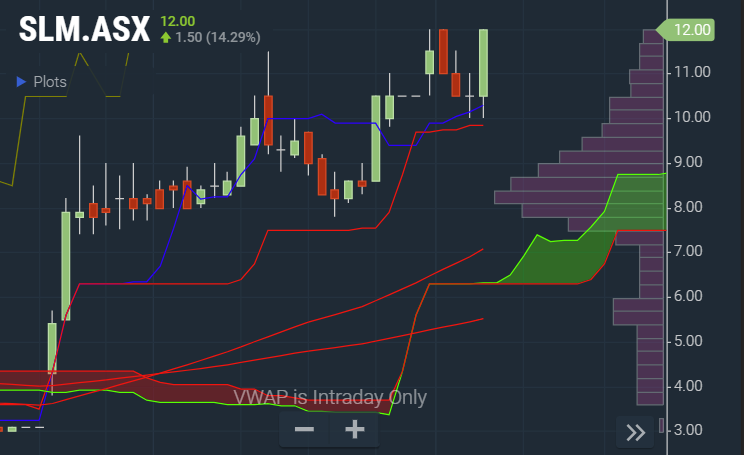This screenshot has width=744, height=455.
Task: Click the 11.00 price axis label
Action: click(x=692, y=72)
